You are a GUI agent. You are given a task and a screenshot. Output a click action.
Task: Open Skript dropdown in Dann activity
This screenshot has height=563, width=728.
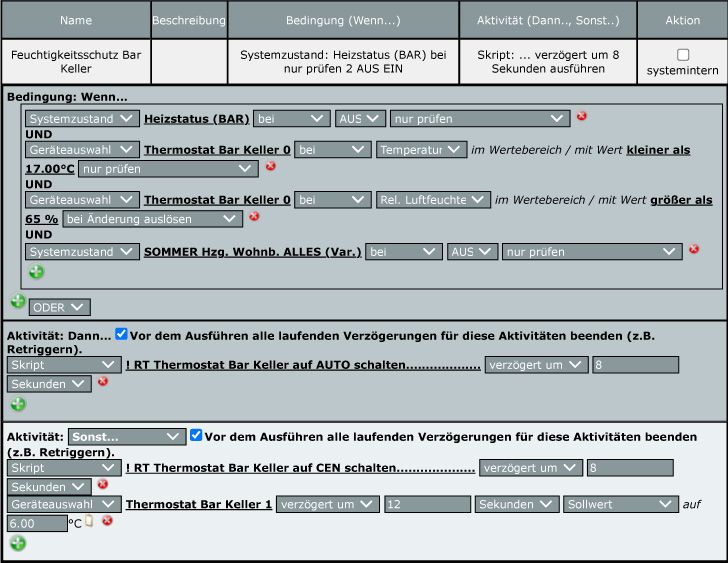[64, 365]
